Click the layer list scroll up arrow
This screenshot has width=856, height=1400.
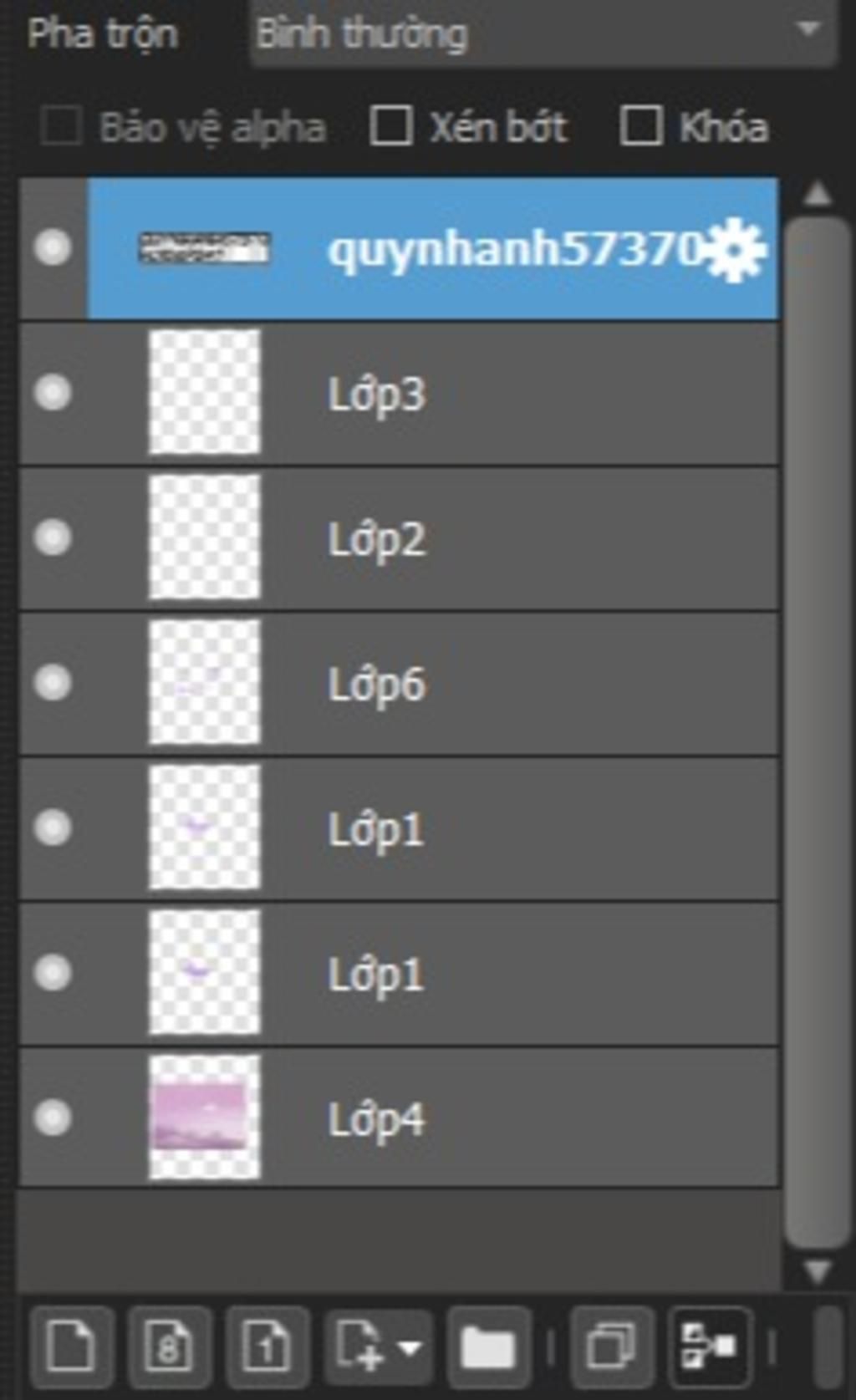tap(817, 194)
